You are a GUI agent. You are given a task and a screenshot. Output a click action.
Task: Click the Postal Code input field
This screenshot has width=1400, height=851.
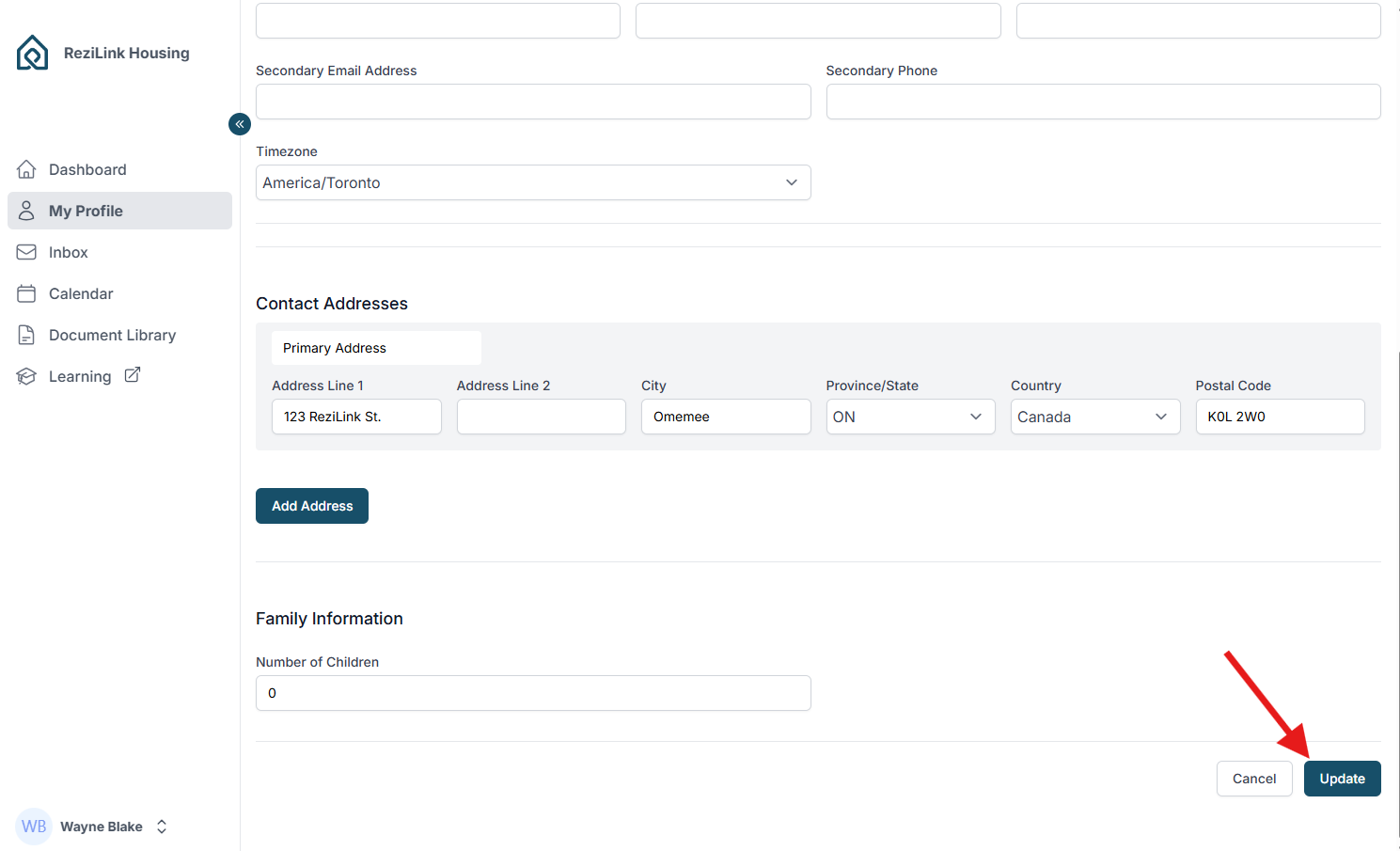[1279, 417]
